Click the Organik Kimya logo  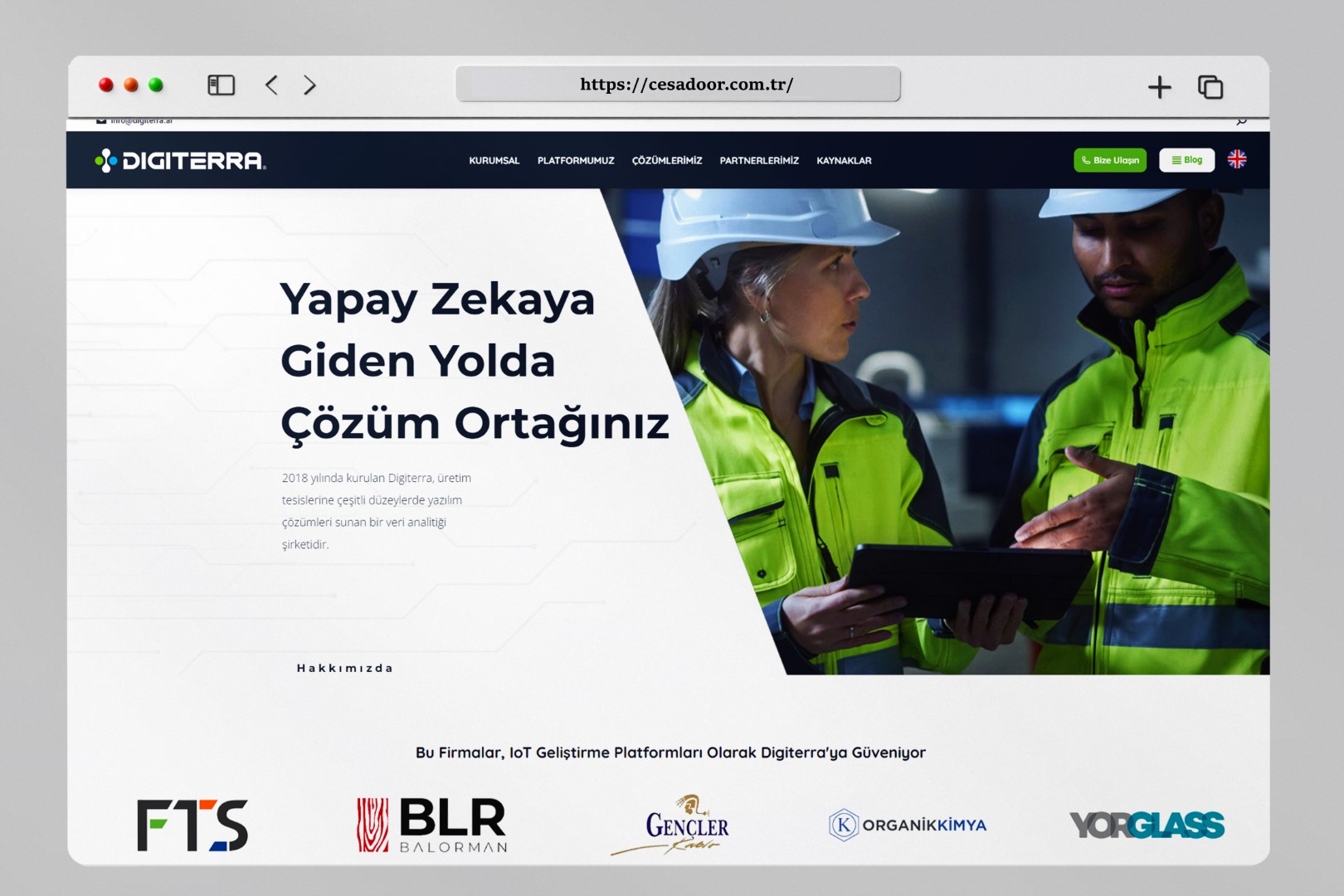pyautogui.click(x=908, y=825)
